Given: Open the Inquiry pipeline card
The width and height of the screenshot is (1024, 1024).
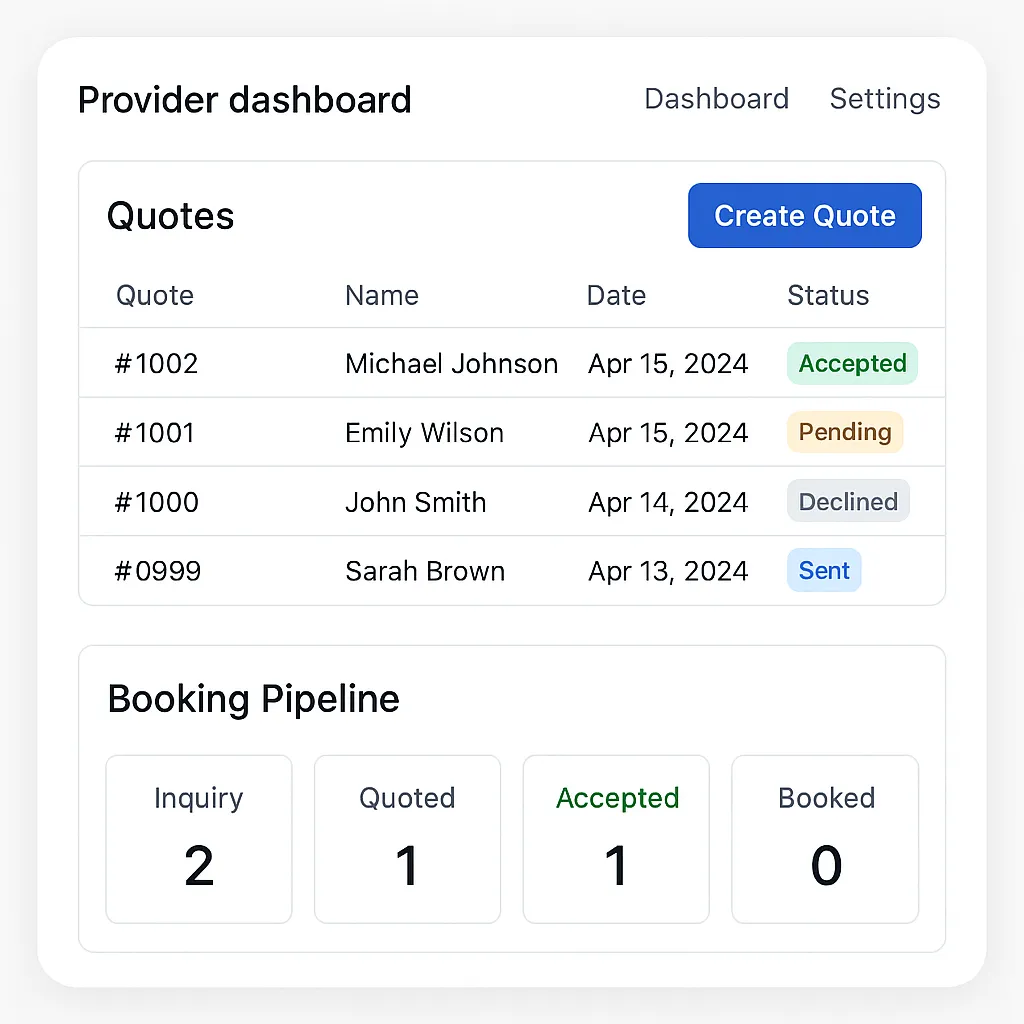Looking at the screenshot, I should click(199, 839).
